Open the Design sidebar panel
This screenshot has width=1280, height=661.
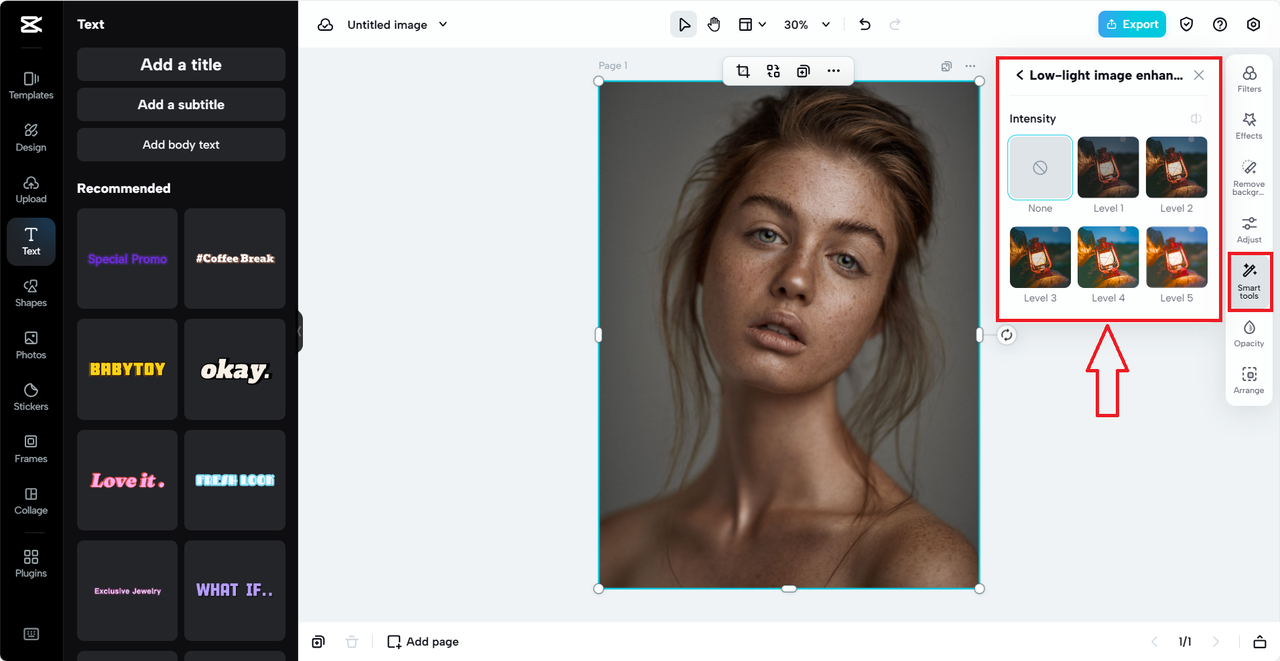[x=31, y=137]
